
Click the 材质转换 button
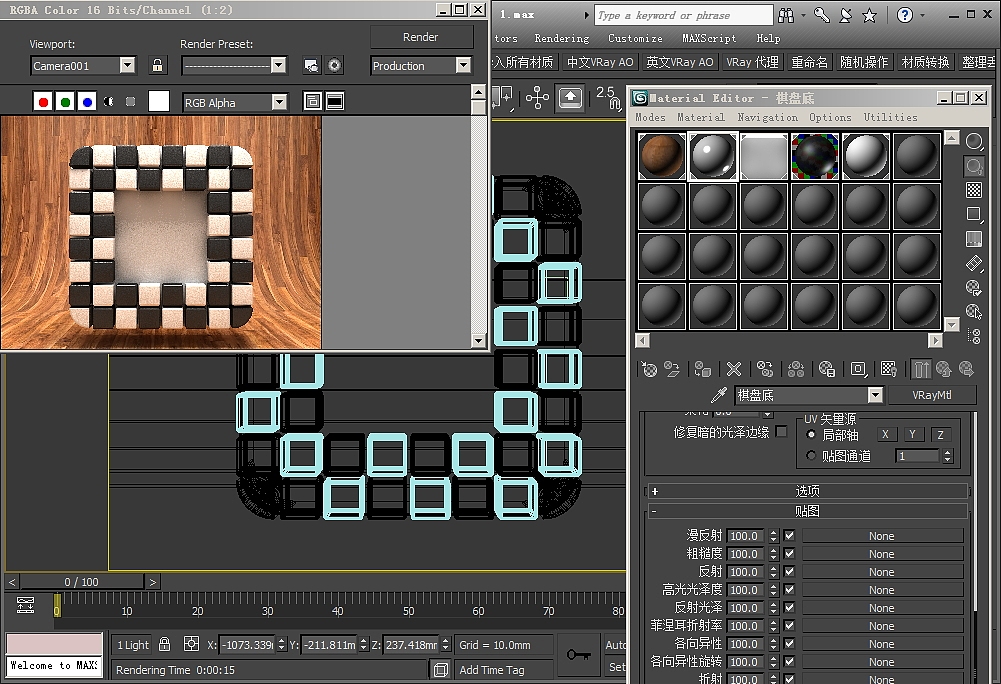926,62
